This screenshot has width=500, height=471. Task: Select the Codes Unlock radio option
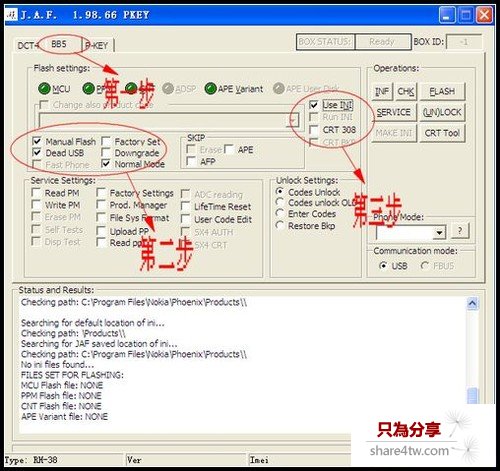[x=280, y=192]
